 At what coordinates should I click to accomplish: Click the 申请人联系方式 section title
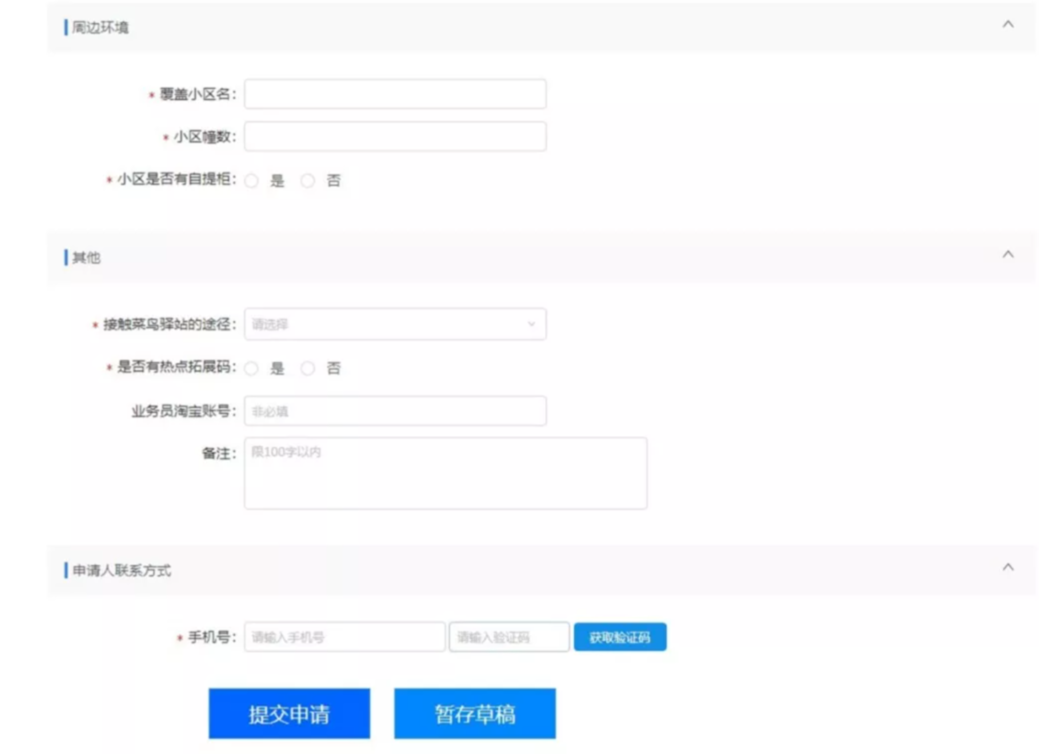(x=121, y=570)
